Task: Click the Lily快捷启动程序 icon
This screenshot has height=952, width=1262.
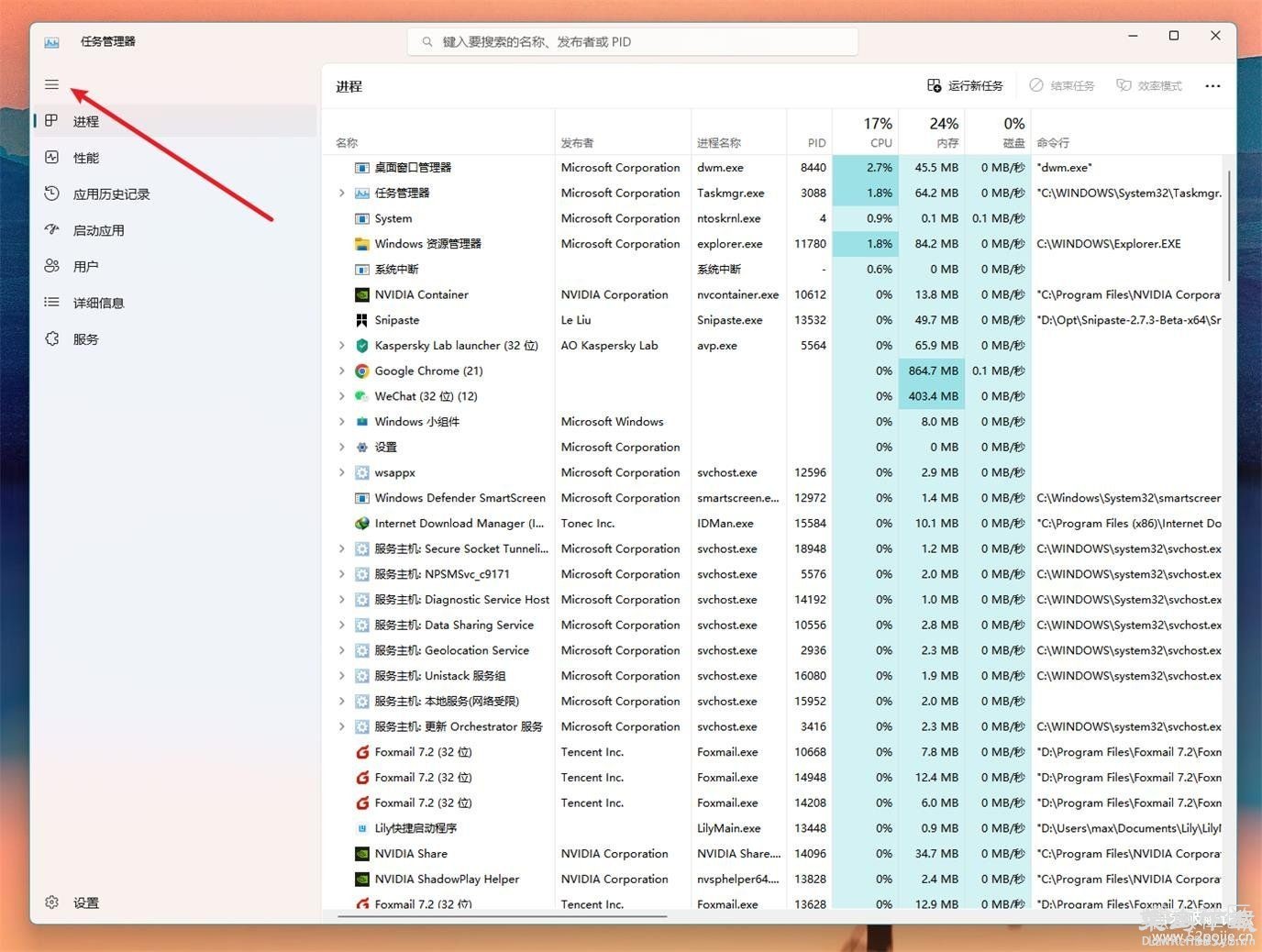Action: (361, 828)
